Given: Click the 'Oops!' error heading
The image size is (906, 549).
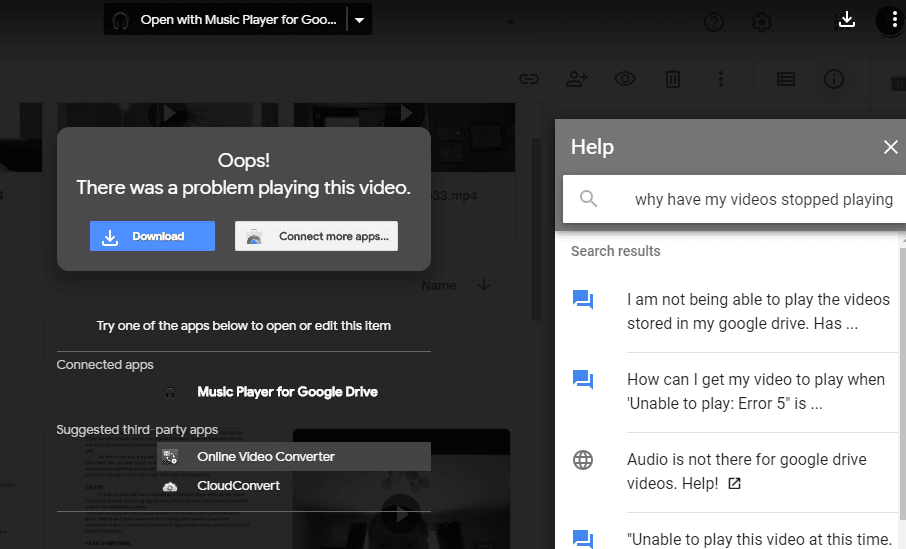Looking at the screenshot, I should click(x=243, y=160).
